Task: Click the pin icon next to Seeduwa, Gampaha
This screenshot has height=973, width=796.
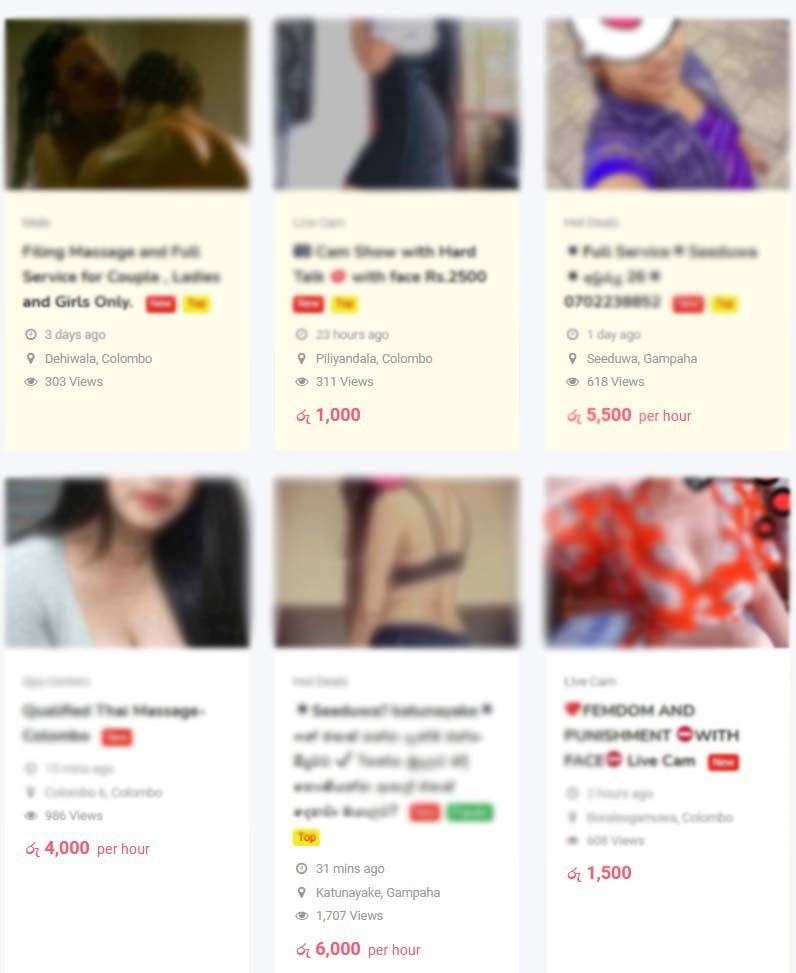Action: click(573, 358)
